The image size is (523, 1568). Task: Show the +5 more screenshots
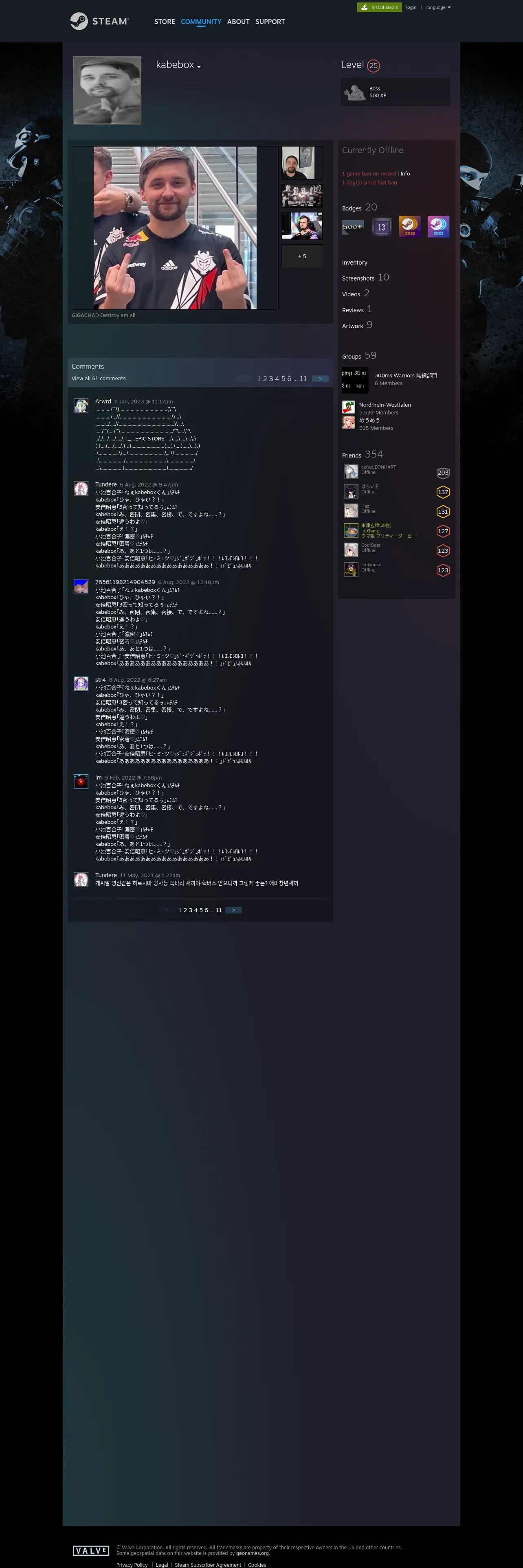(x=302, y=256)
